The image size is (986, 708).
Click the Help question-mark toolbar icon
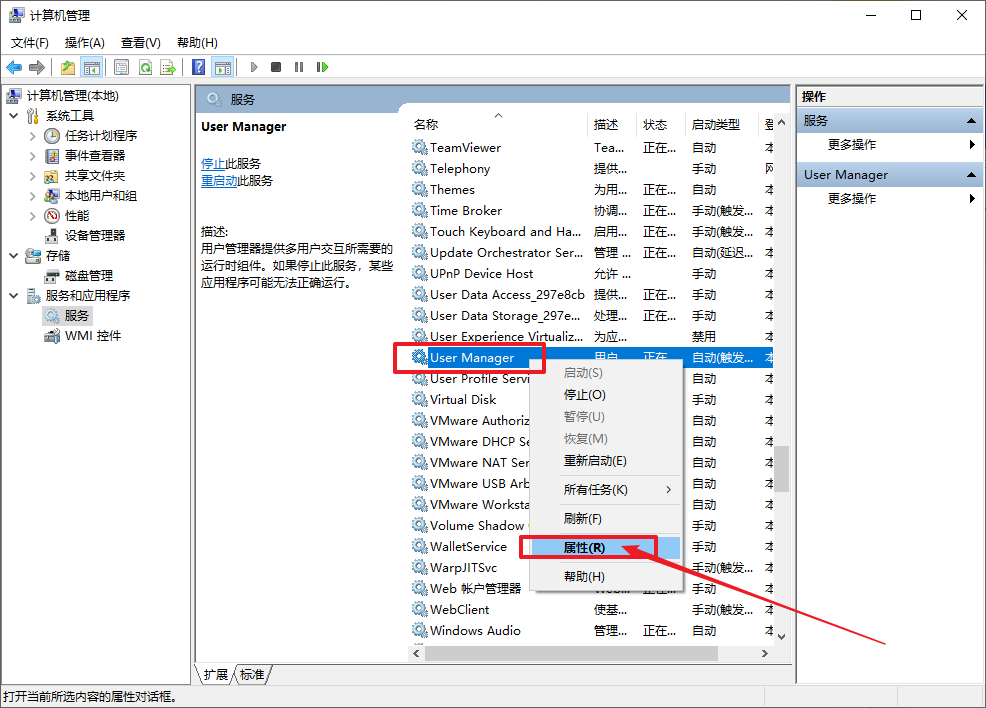[x=199, y=67]
